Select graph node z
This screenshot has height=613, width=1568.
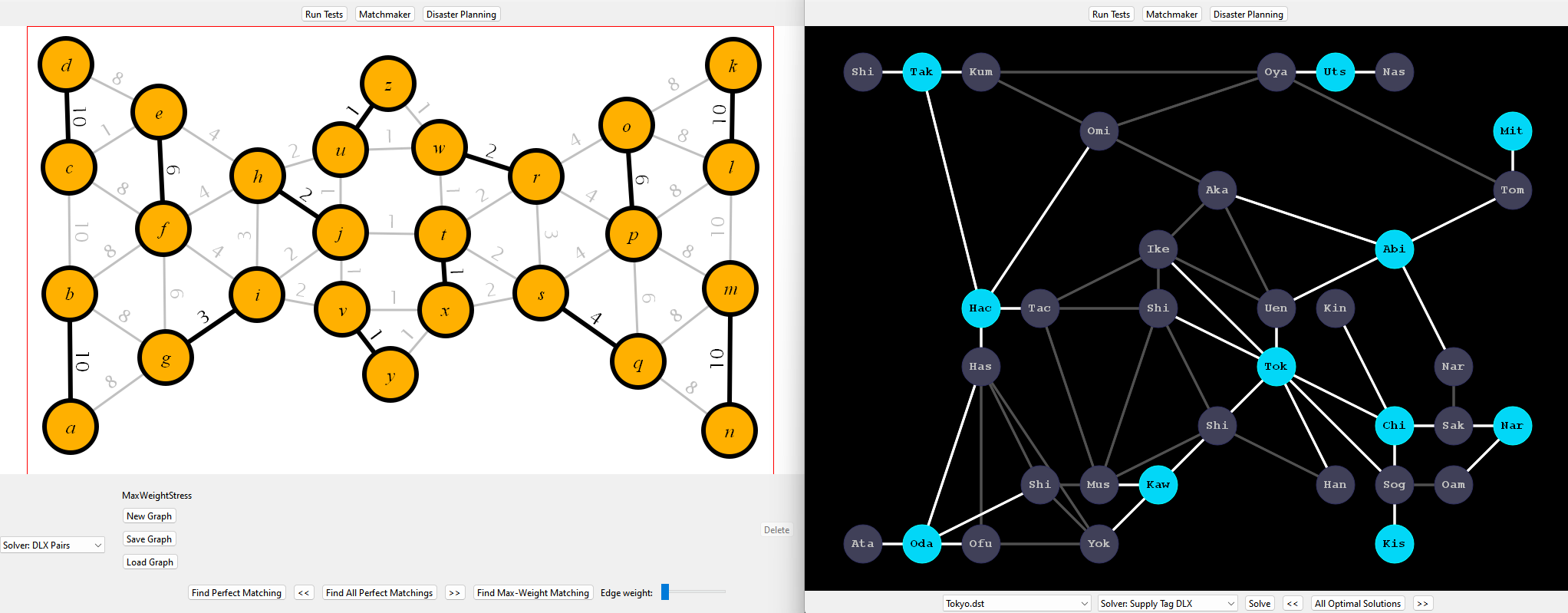click(388, 84)
